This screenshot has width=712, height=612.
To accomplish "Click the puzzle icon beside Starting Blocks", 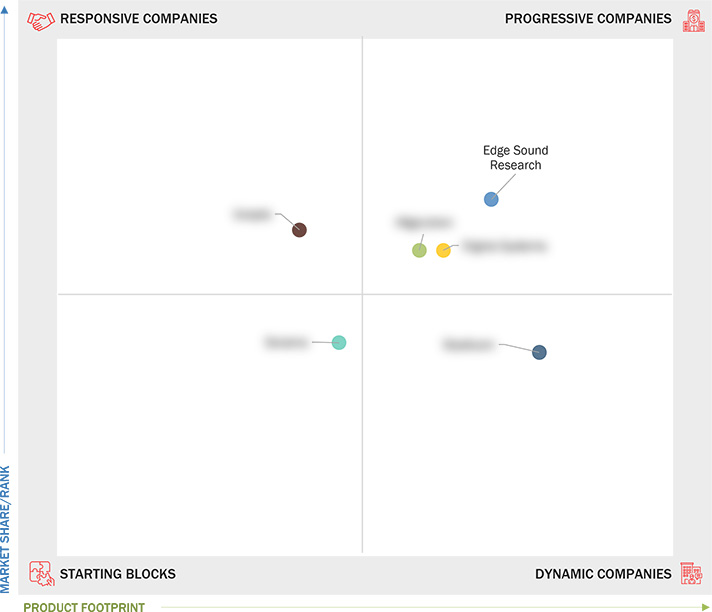I will tap(40, 573).
